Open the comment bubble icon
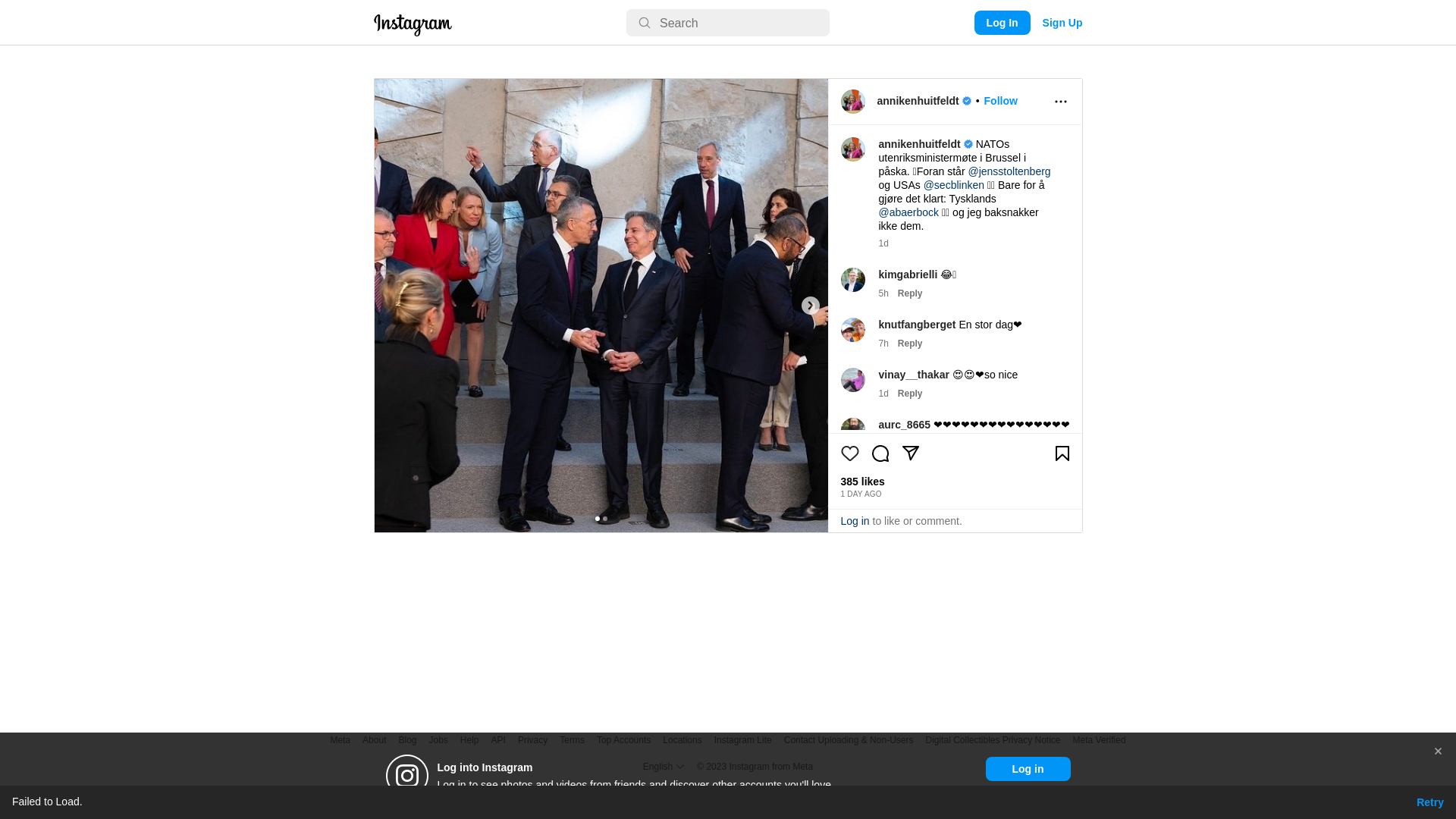This screenshot has height=819, width=1456. 880,453
